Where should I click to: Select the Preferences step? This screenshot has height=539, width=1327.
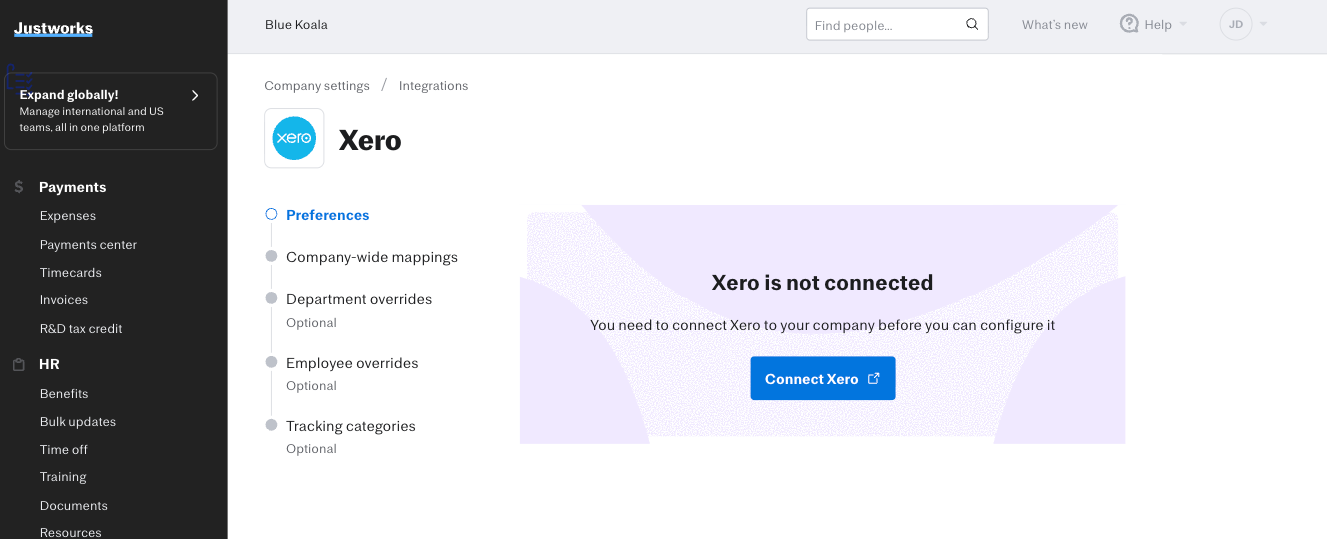click(x=327, y=215)
